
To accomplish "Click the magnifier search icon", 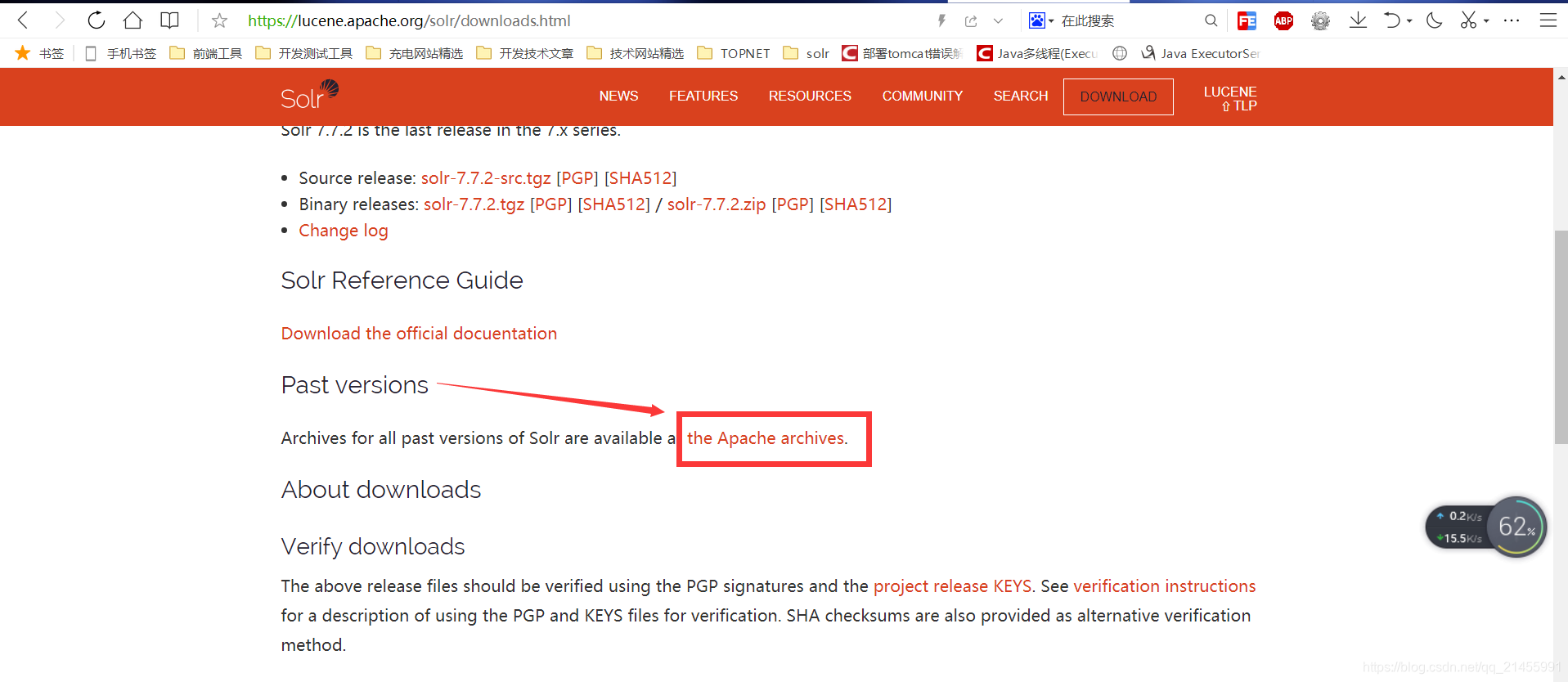I will (1211, 20).
